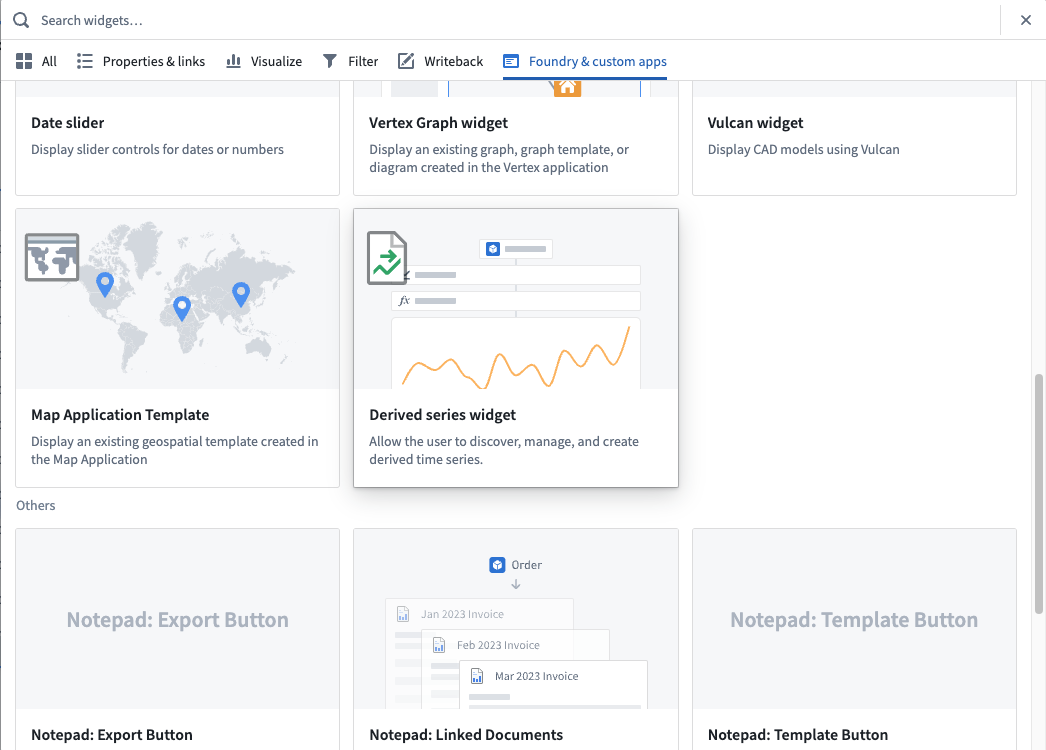This screenshot has height=750, width=1046.
Task: Show the Writeback tab
Action: (x=440, y=61)
